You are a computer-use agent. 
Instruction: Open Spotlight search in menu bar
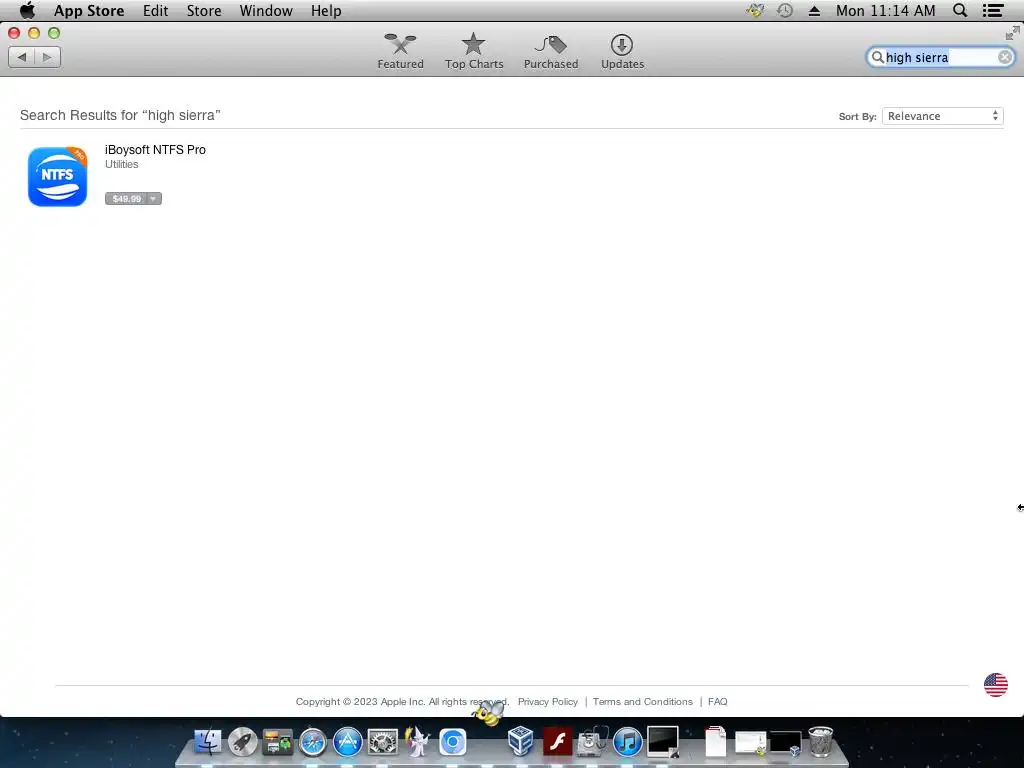(960, 10)
